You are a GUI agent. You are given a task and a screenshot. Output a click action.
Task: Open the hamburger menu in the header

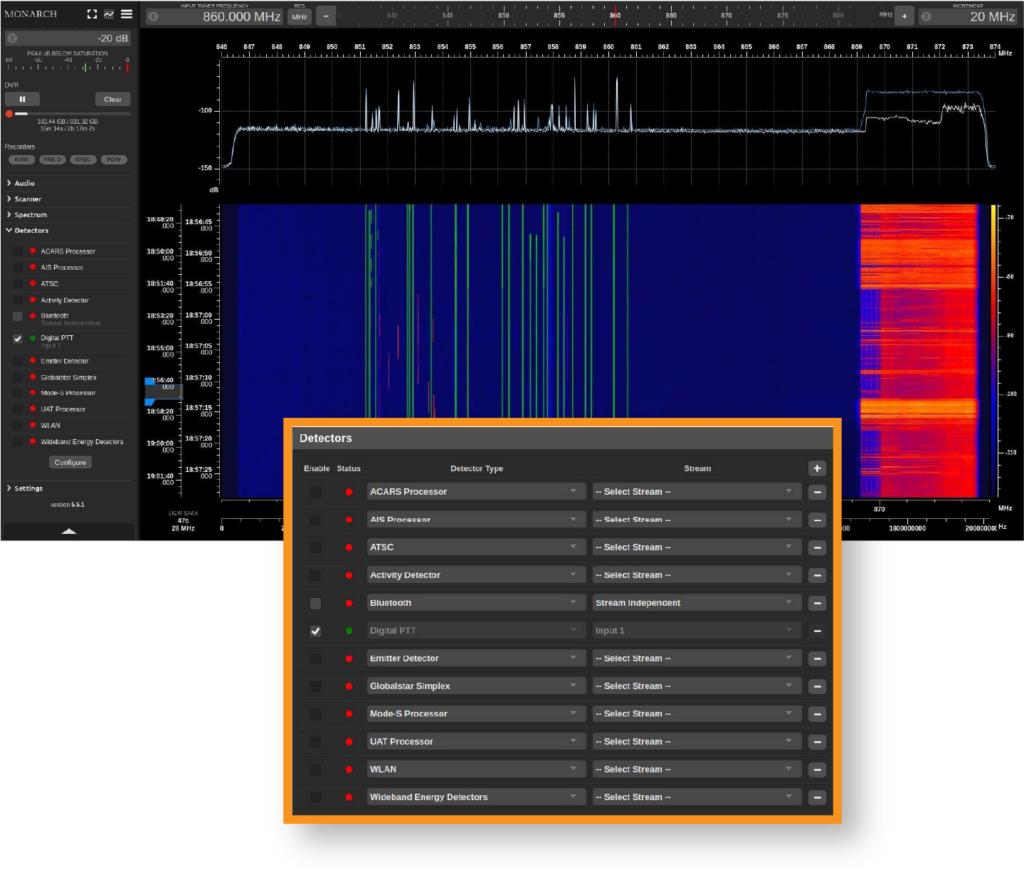[x=126, y=14]
